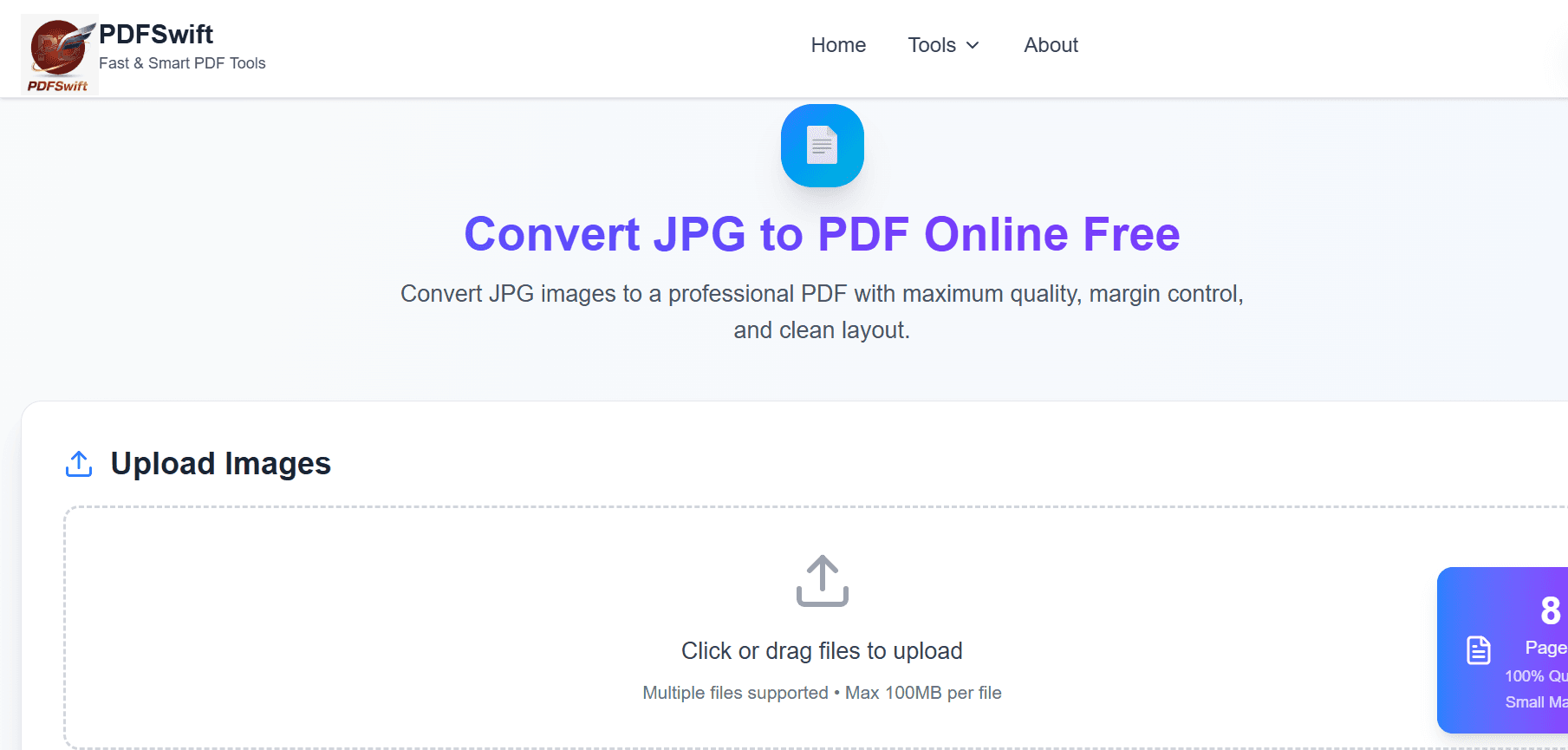
Task: Click 'Click or drag files to upload'
Action: (822, 650)
